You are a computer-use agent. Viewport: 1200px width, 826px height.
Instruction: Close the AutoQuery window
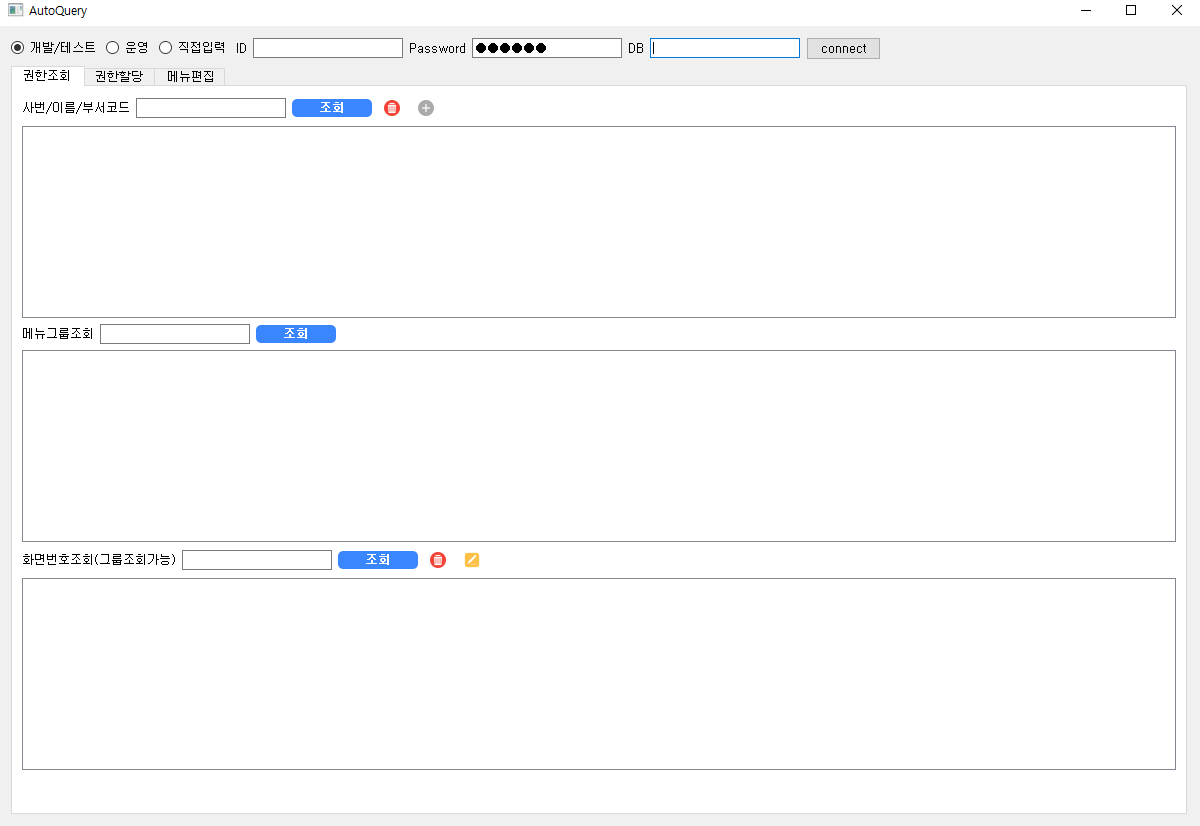click(x=1177, y=10)
